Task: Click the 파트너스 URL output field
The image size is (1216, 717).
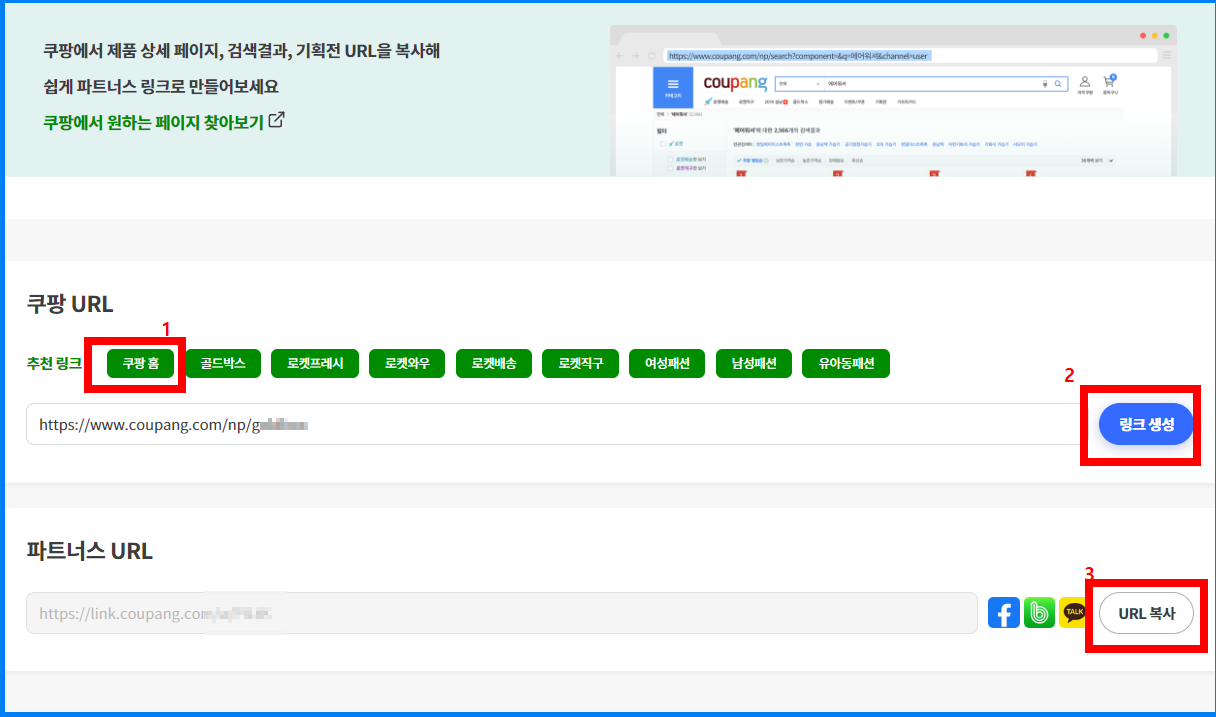Action: 502,613
